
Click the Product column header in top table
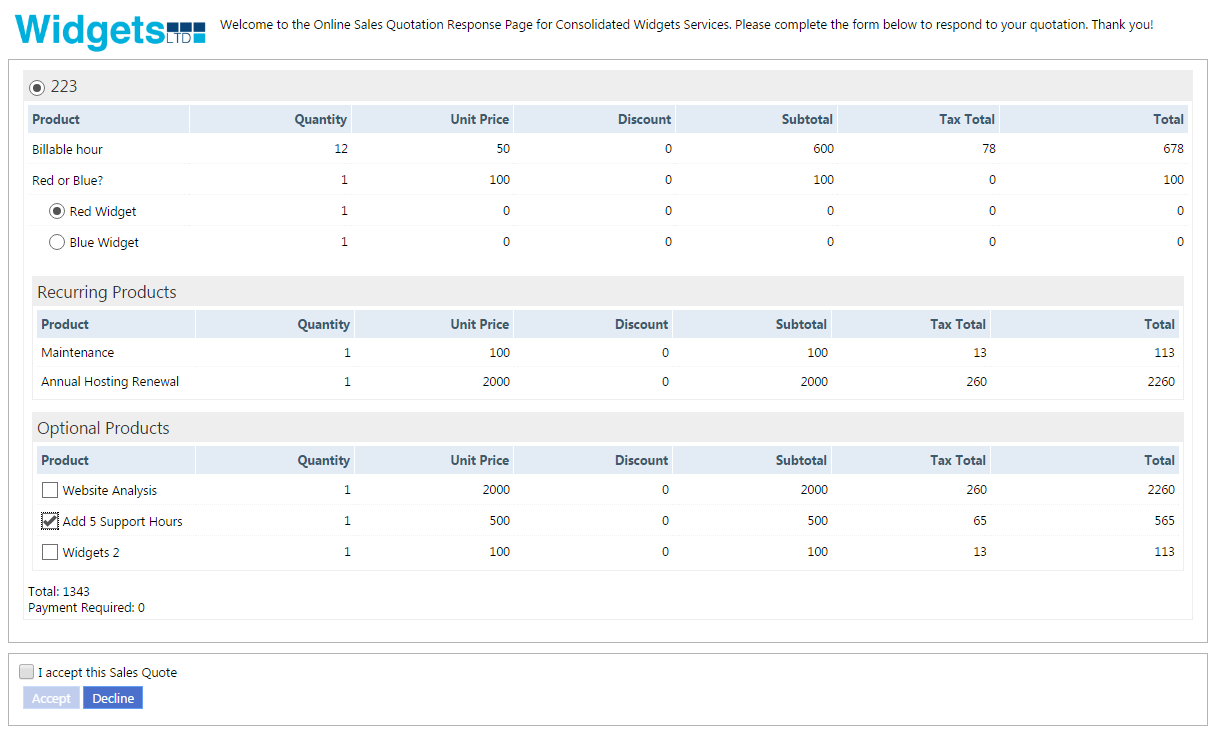click(x=56, y=119)
